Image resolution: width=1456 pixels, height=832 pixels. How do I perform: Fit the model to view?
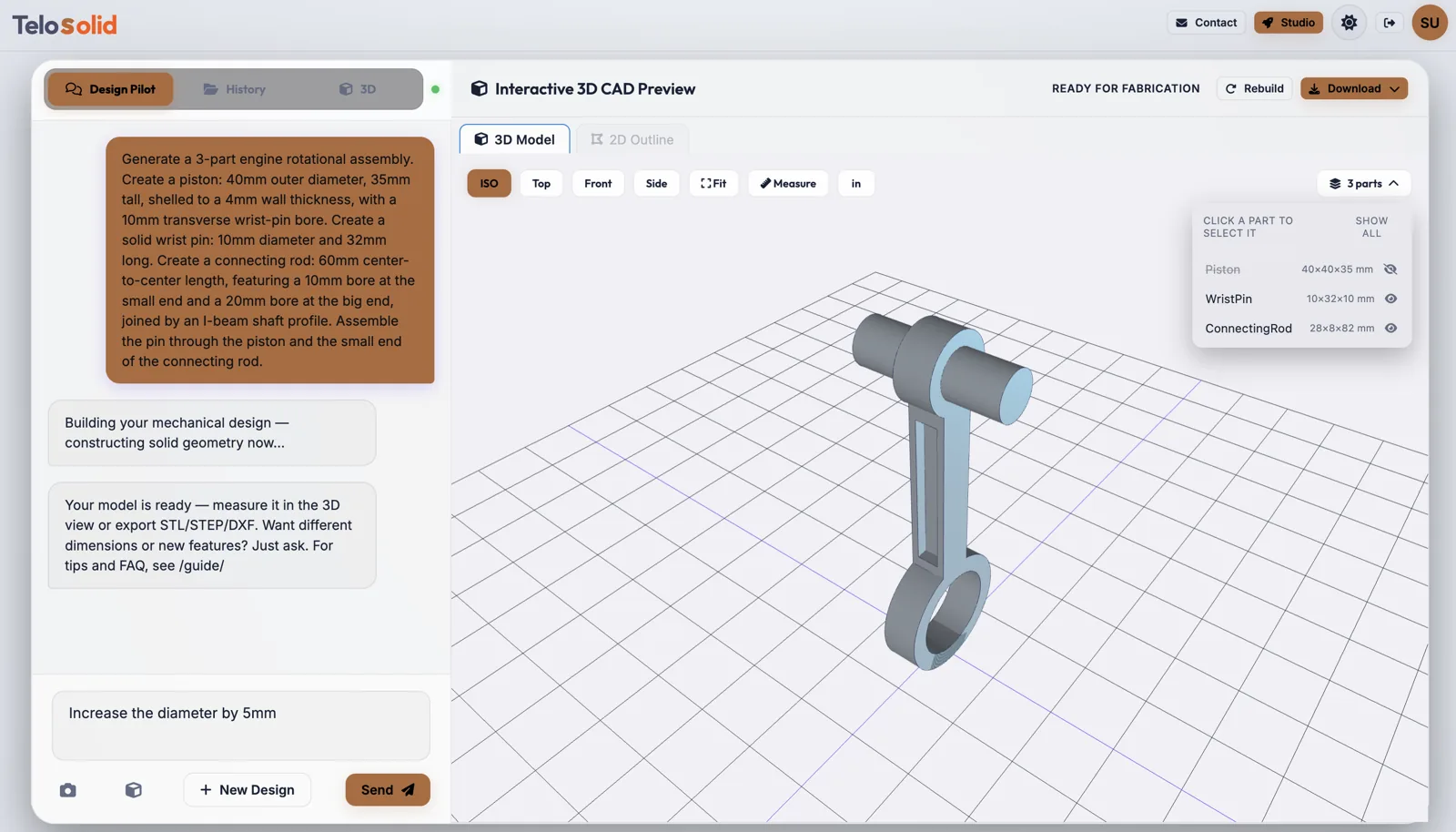[713, 183]
